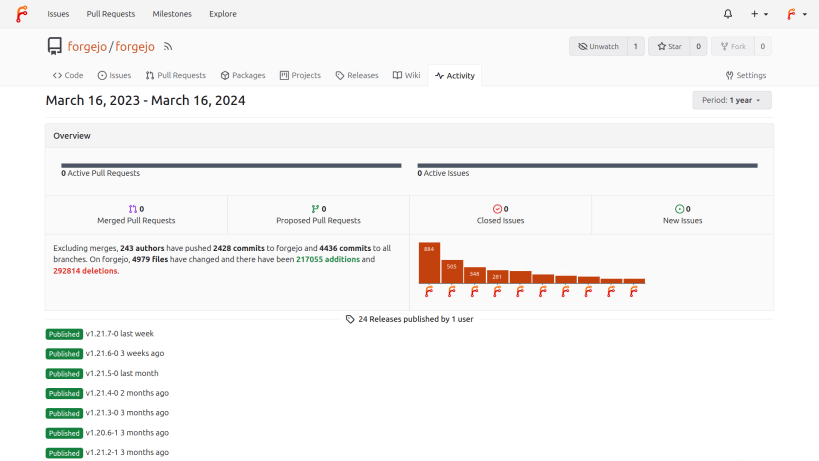The width and height of the screenshot is (819, 461).
Task: Click avatar under the 505 bar
Action: point(452,291)
